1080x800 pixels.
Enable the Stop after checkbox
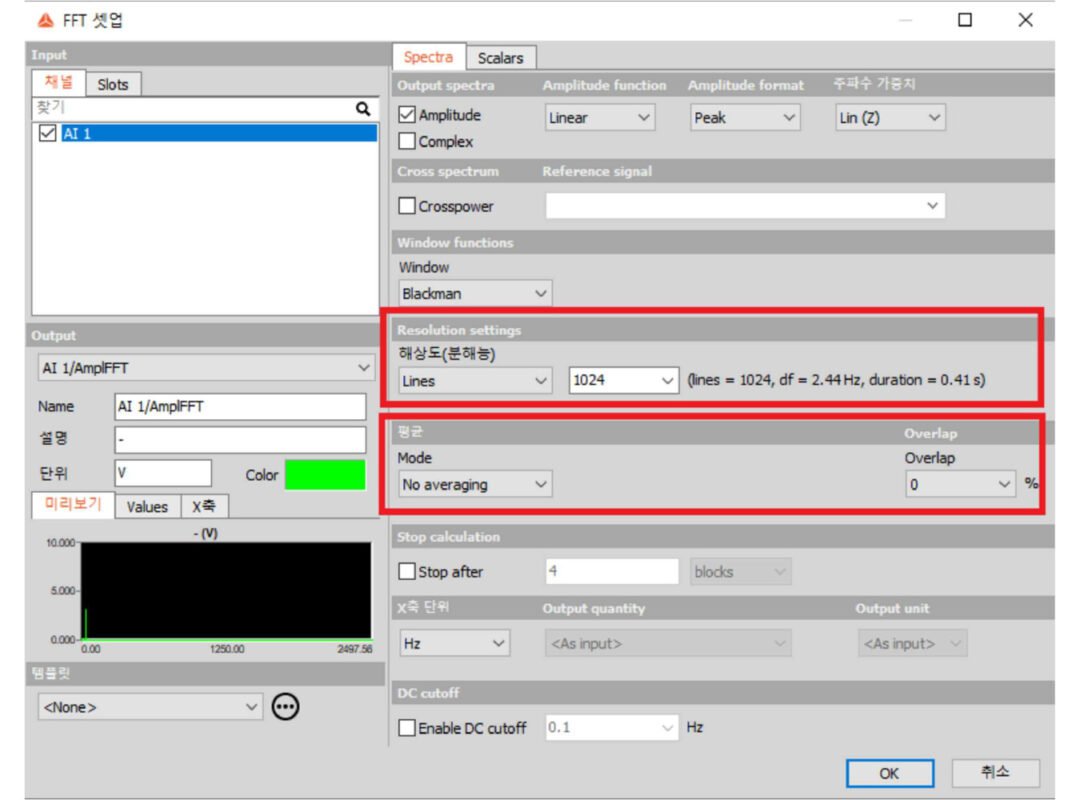click(x=407, y=571)
